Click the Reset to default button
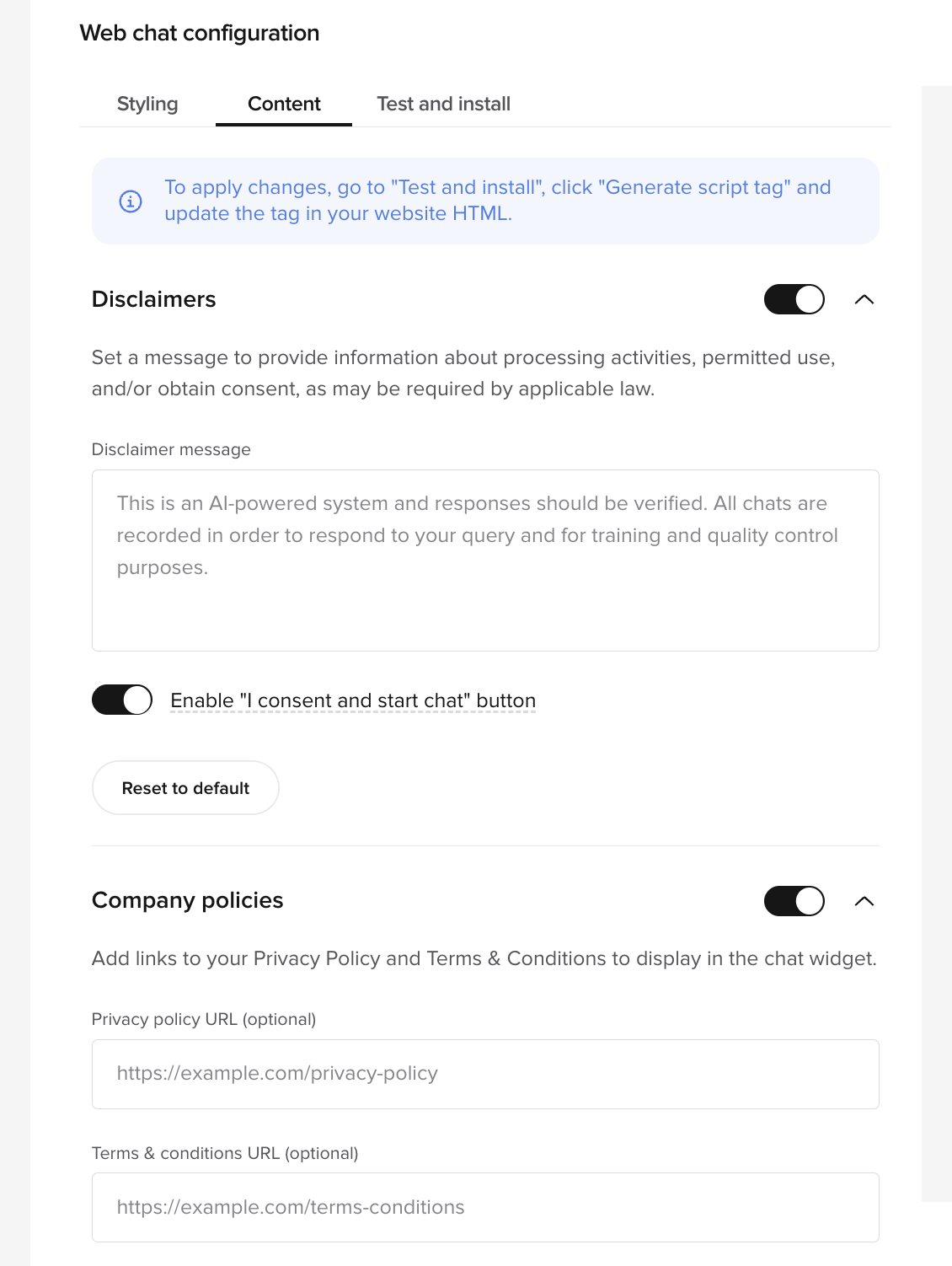Screen dimensions: 952x1266 pyautogui.click(x=185, y=787)
